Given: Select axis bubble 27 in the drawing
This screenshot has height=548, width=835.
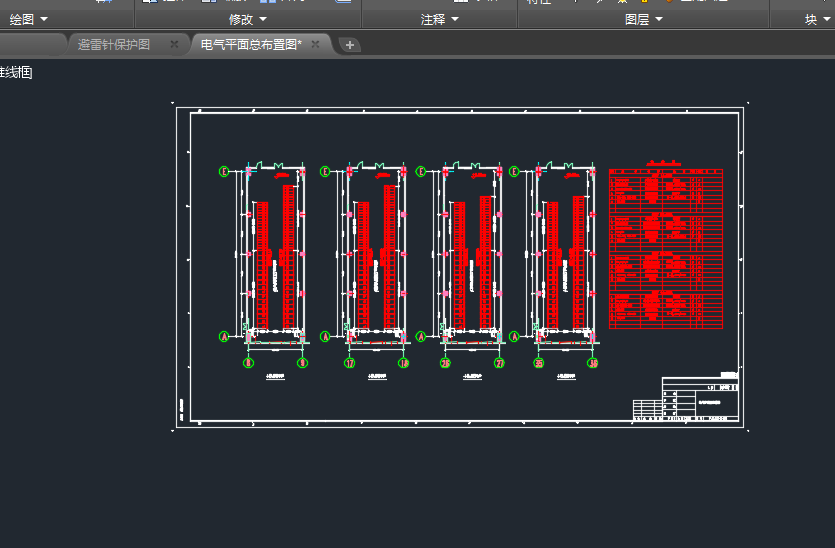Looking at the screenshot, I should click(500, 363).
